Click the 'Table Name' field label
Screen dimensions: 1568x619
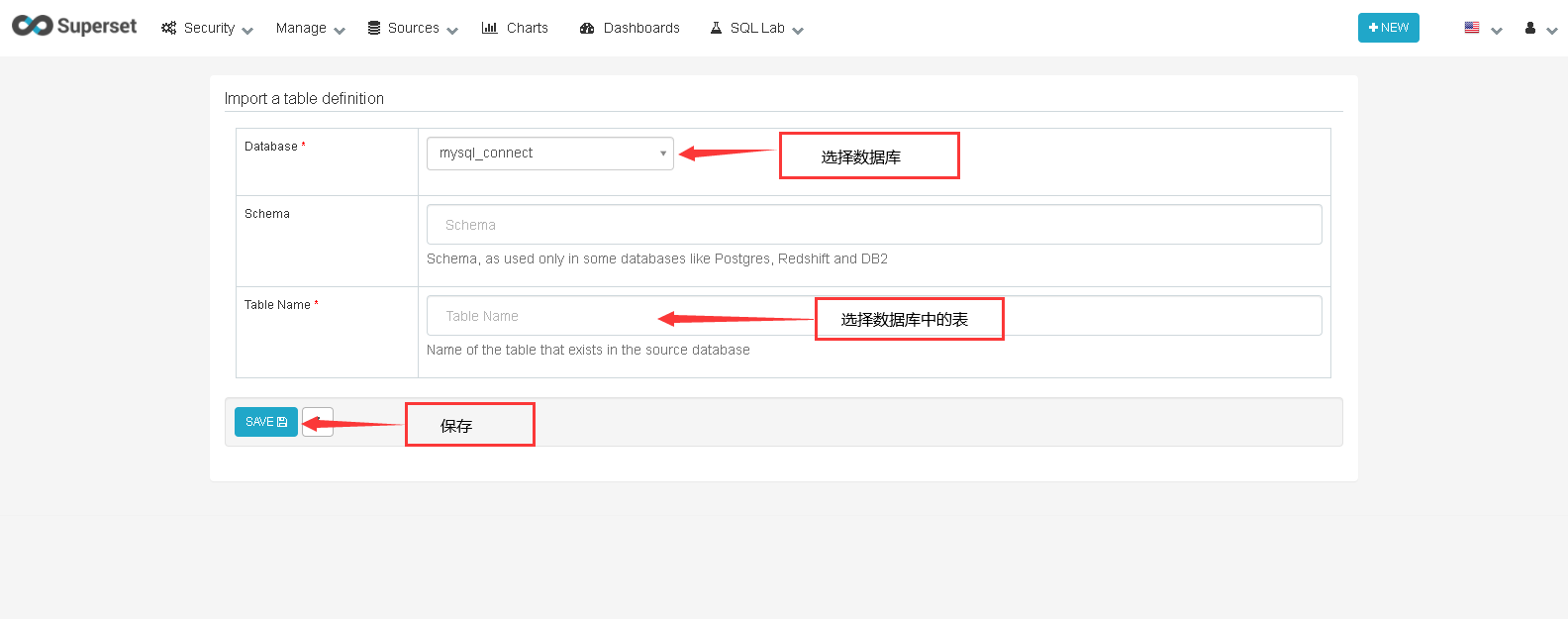point(277,305)
